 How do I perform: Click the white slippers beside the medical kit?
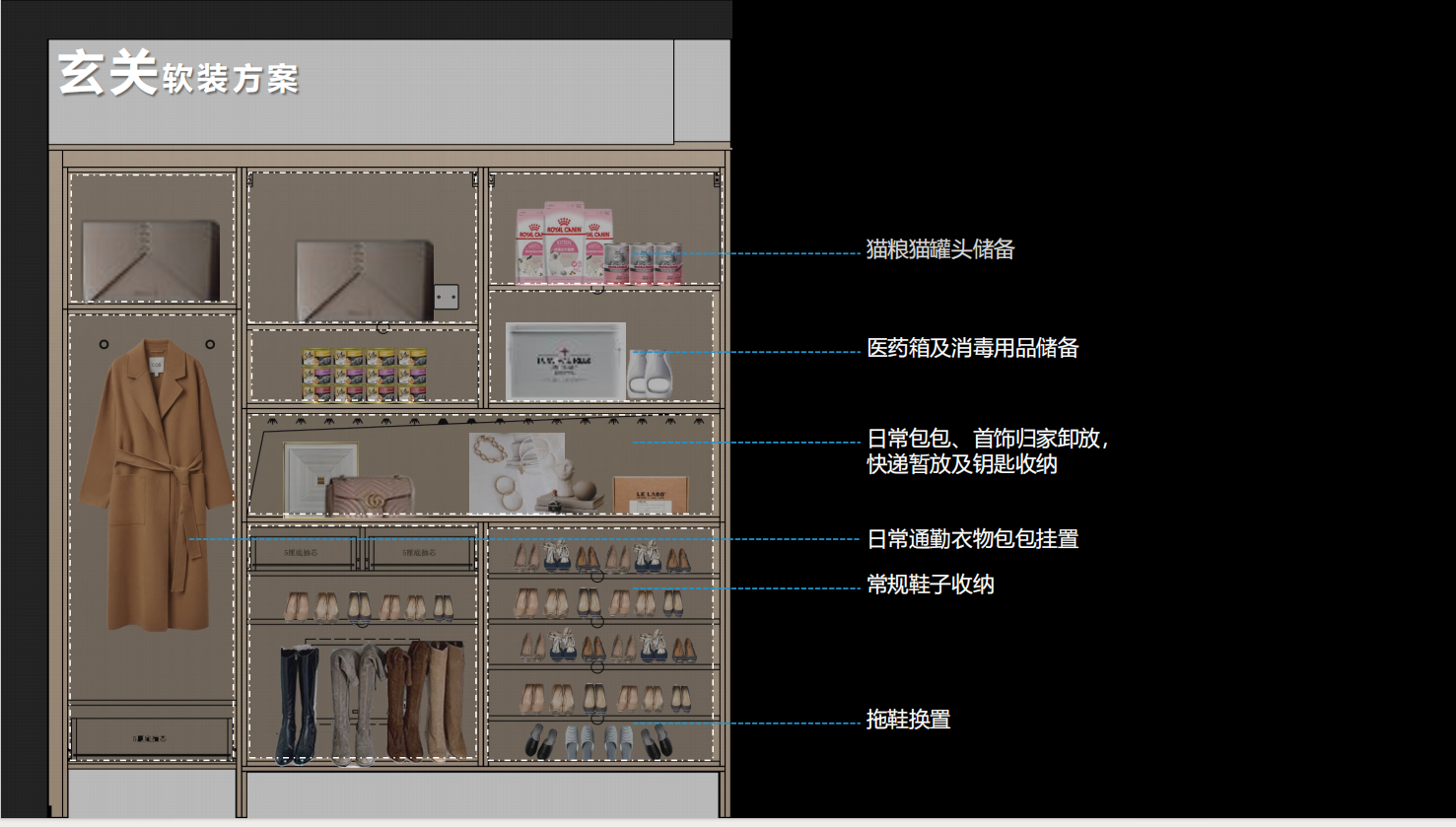click(649, 374)
